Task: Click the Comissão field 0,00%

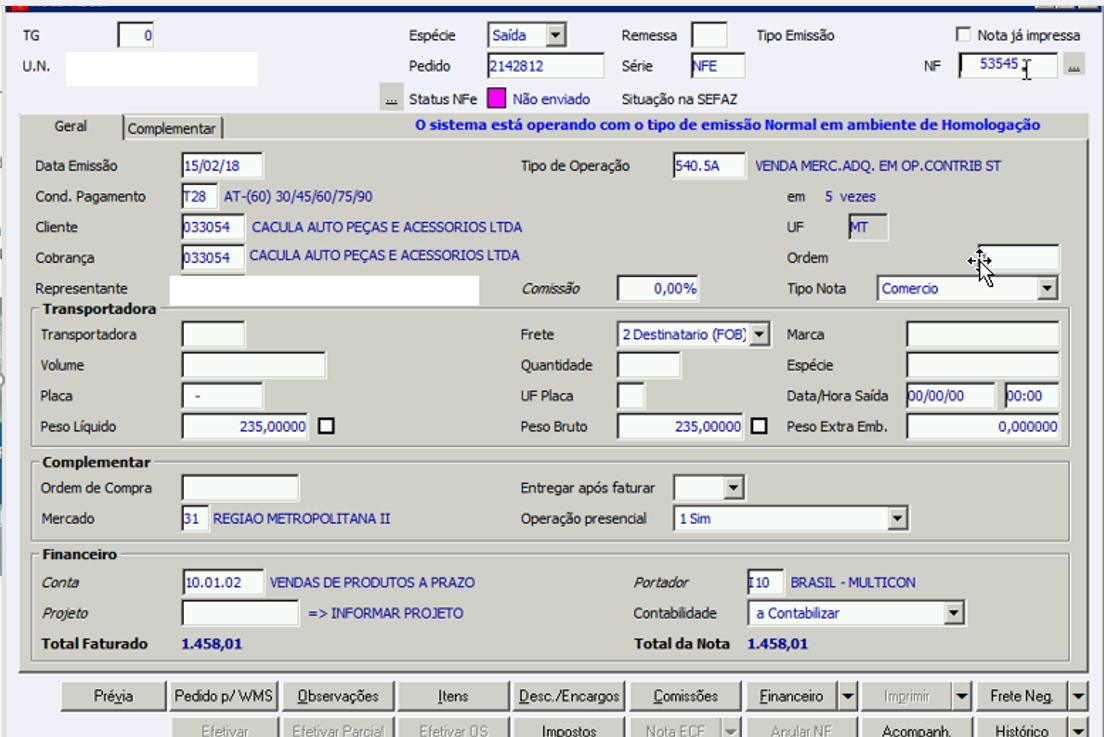Action: pyautogui.click(x=658, y=289)
